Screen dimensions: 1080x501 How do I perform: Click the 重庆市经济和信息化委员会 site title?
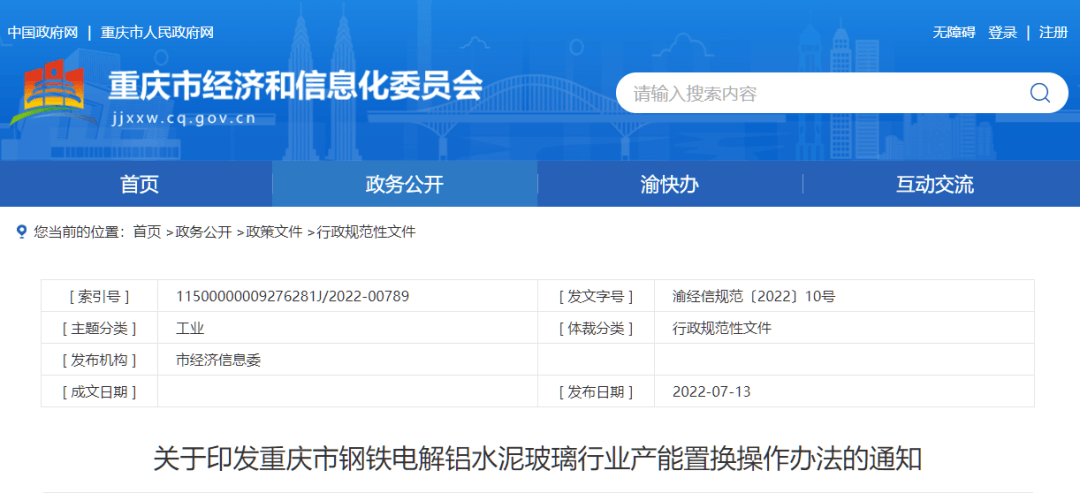pyautogui.click(x=295, y=87)
